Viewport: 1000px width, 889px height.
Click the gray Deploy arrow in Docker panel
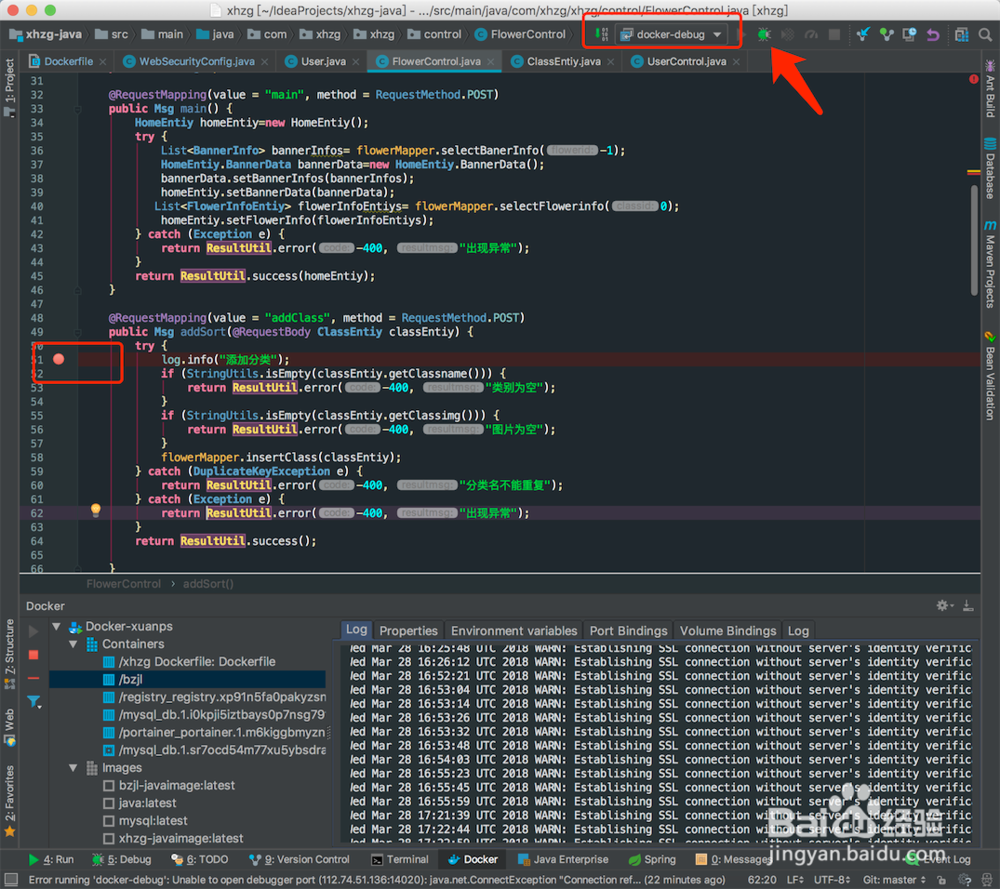(34, 631)
